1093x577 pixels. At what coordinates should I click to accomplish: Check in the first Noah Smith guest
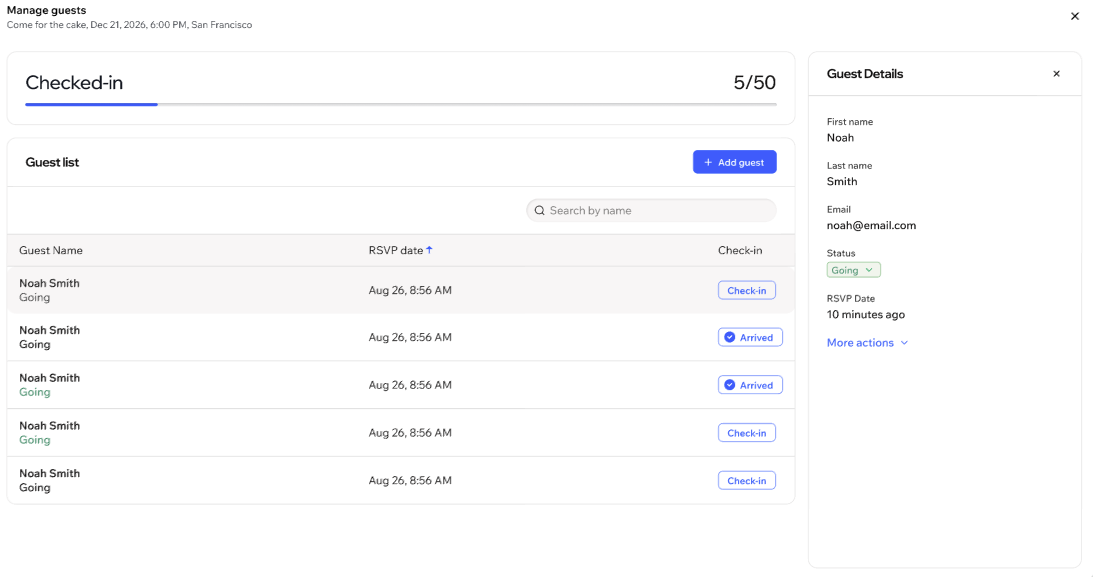click(x=746, y=291)
